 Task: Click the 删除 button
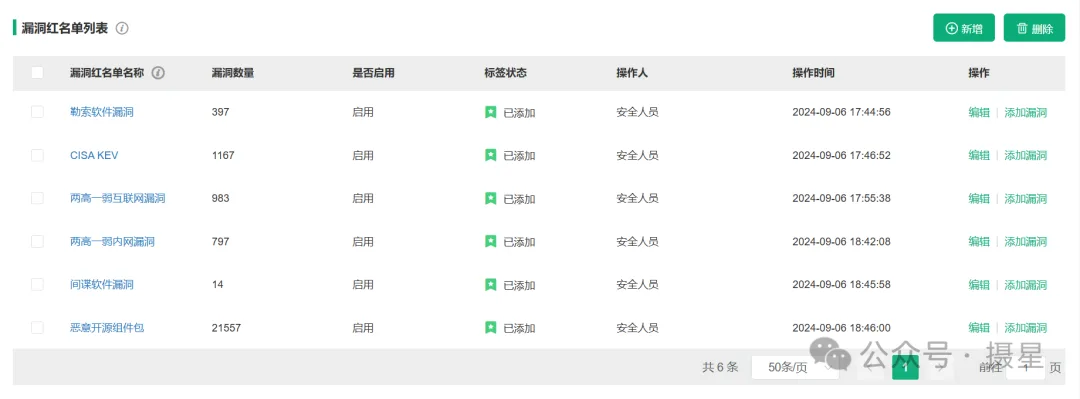pos(1035,28)
